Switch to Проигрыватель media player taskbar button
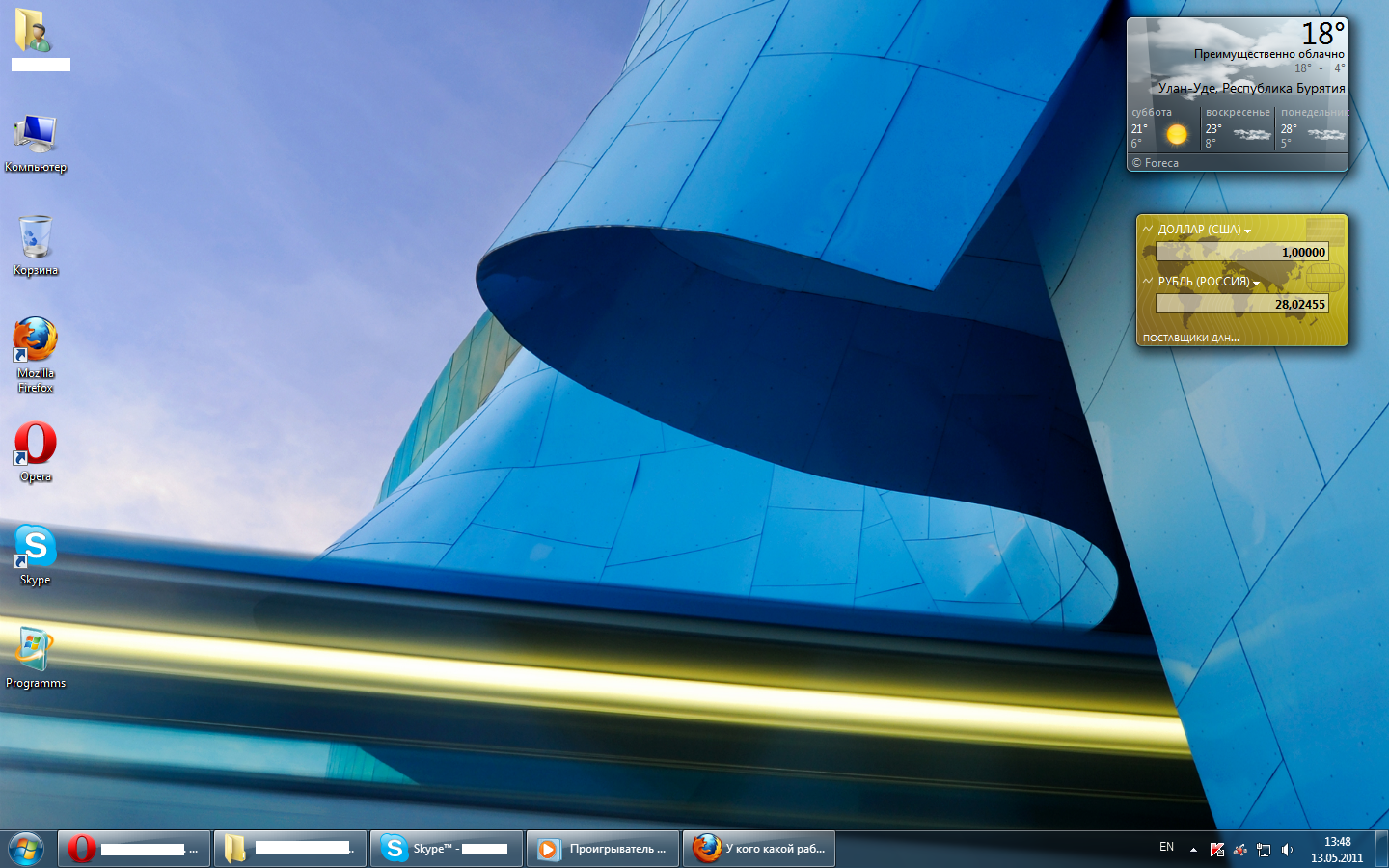The width and height of the screenshot is (1389, 868). (x=603, y=849)
